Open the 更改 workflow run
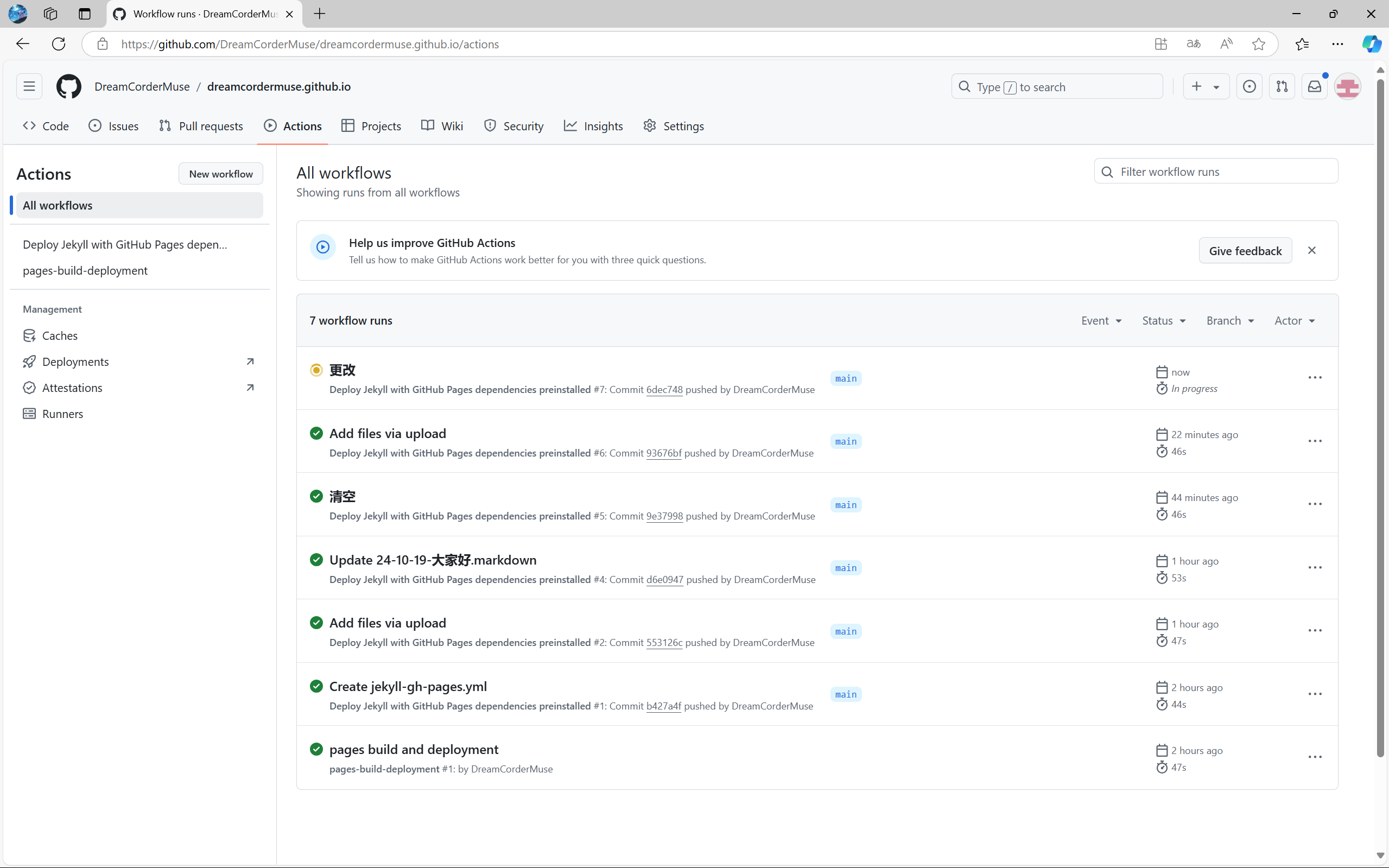Screen dimensions: 1389x868 (x=342, y=370)
